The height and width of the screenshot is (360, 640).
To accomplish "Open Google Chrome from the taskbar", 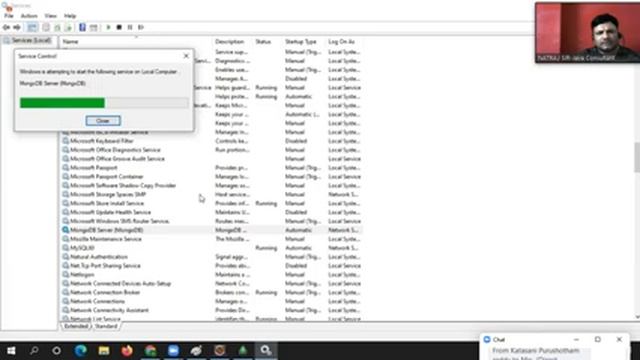I will [150, 351].
